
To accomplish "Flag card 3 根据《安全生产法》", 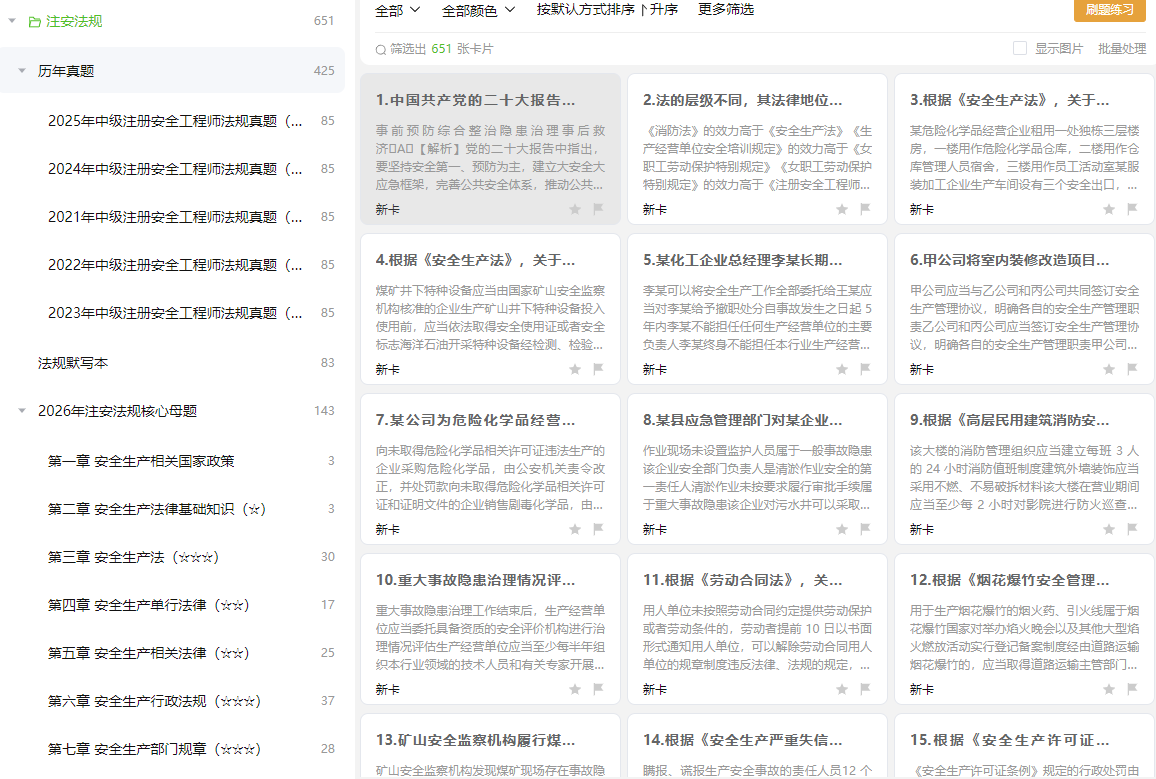I will tap(1132, 209).
